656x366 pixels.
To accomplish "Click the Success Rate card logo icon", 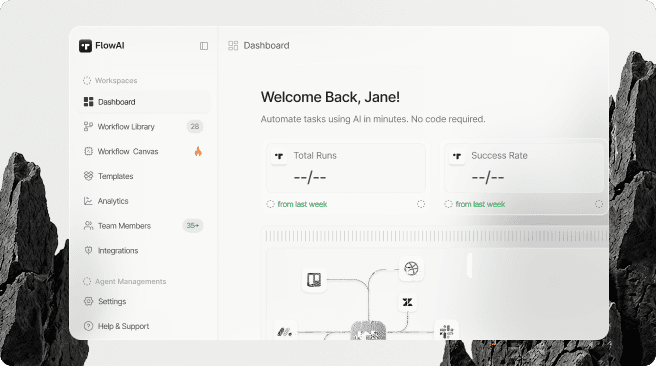I will coord(457,156).
